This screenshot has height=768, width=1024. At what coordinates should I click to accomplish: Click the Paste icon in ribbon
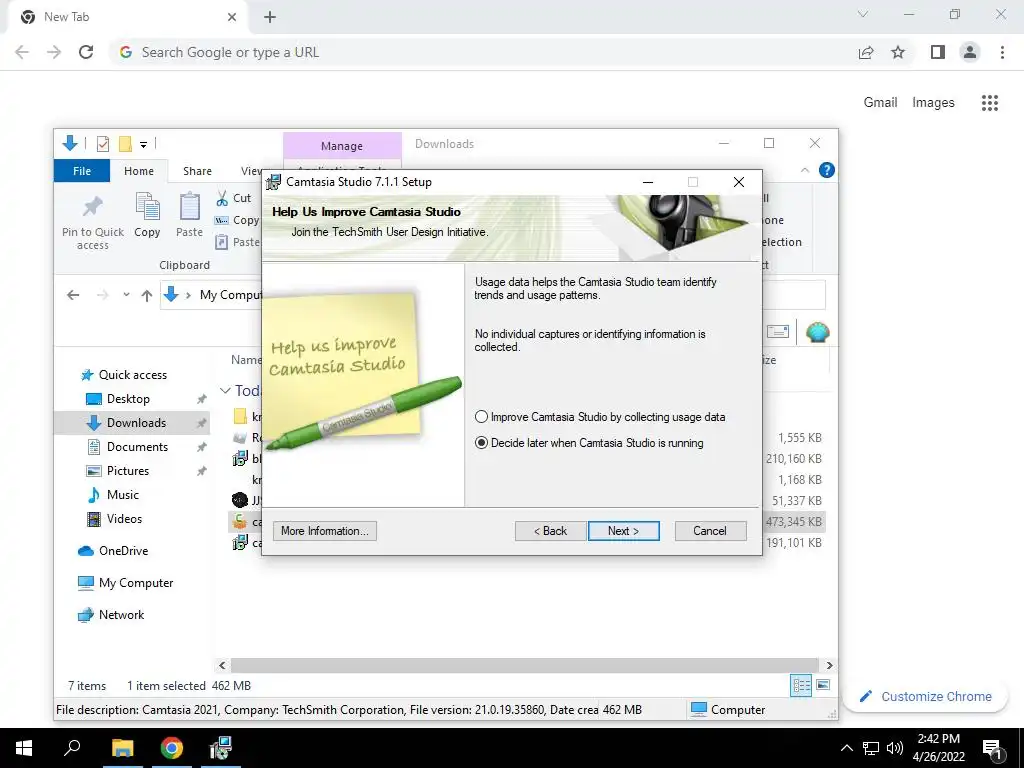189,206
